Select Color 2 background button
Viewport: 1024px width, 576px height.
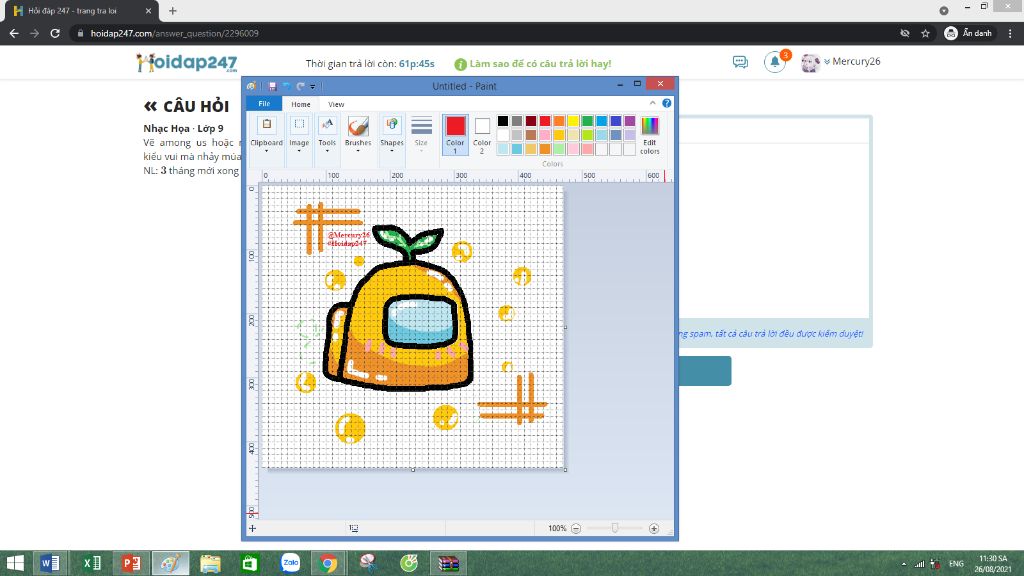click(x=482, y=135)
